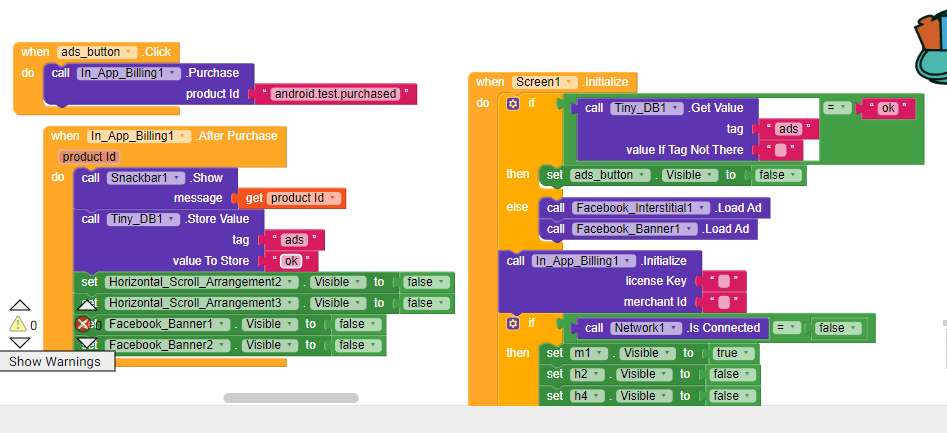Edit empty license Key text field
The height and width of the screenshot is (433, 947).
click(724, 281)
